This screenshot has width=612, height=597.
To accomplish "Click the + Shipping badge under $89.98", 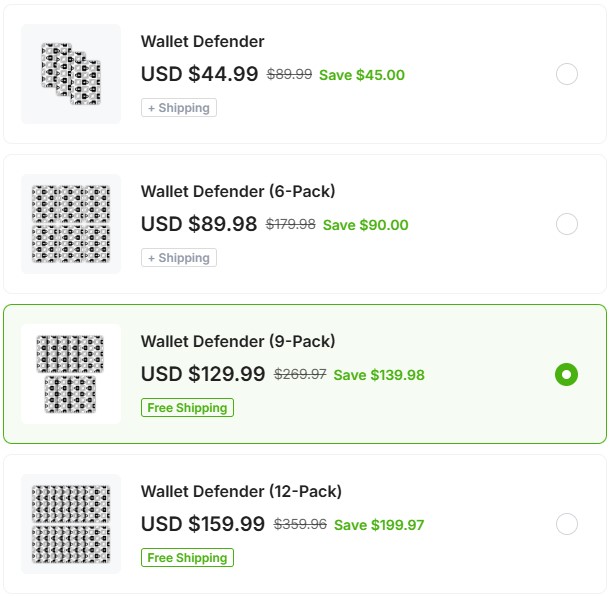I will [179, 258].
